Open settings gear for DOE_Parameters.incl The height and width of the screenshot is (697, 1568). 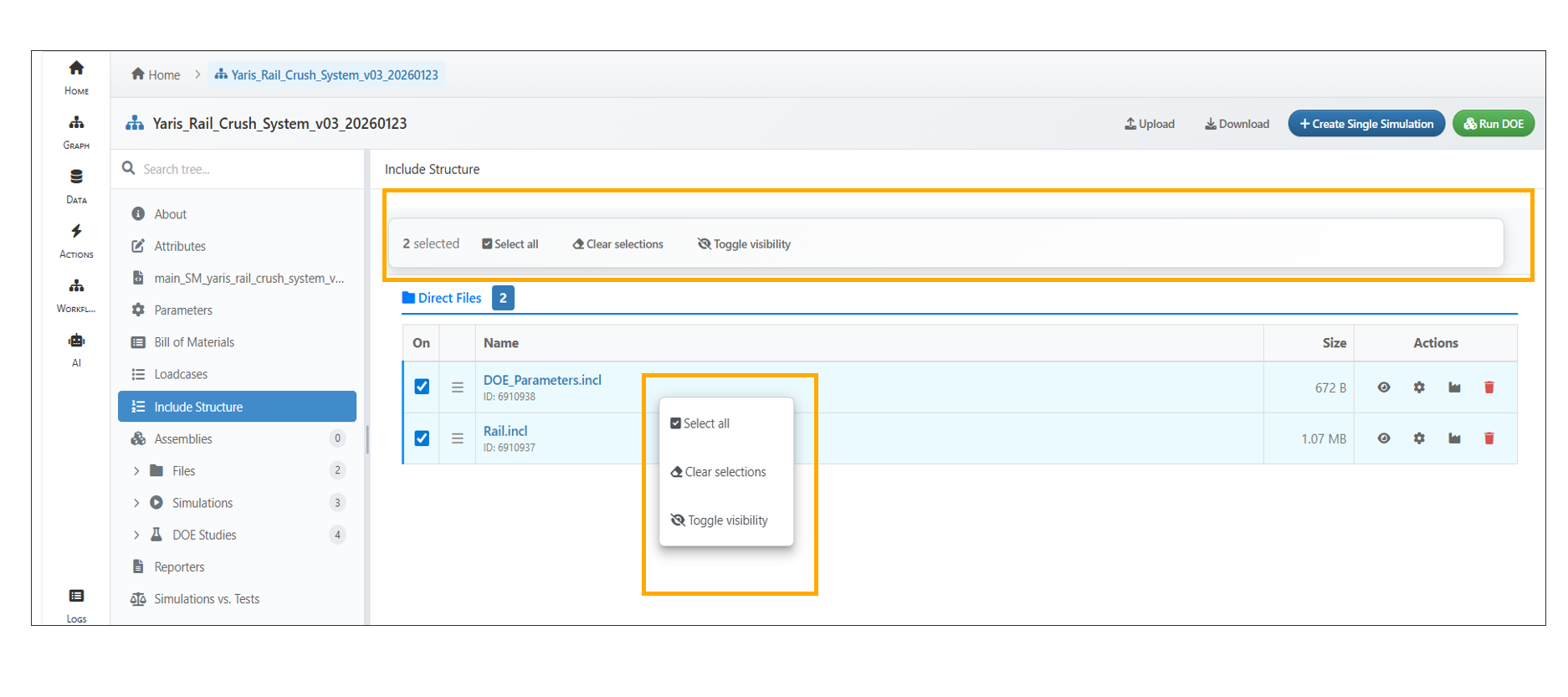point(1419,387)
